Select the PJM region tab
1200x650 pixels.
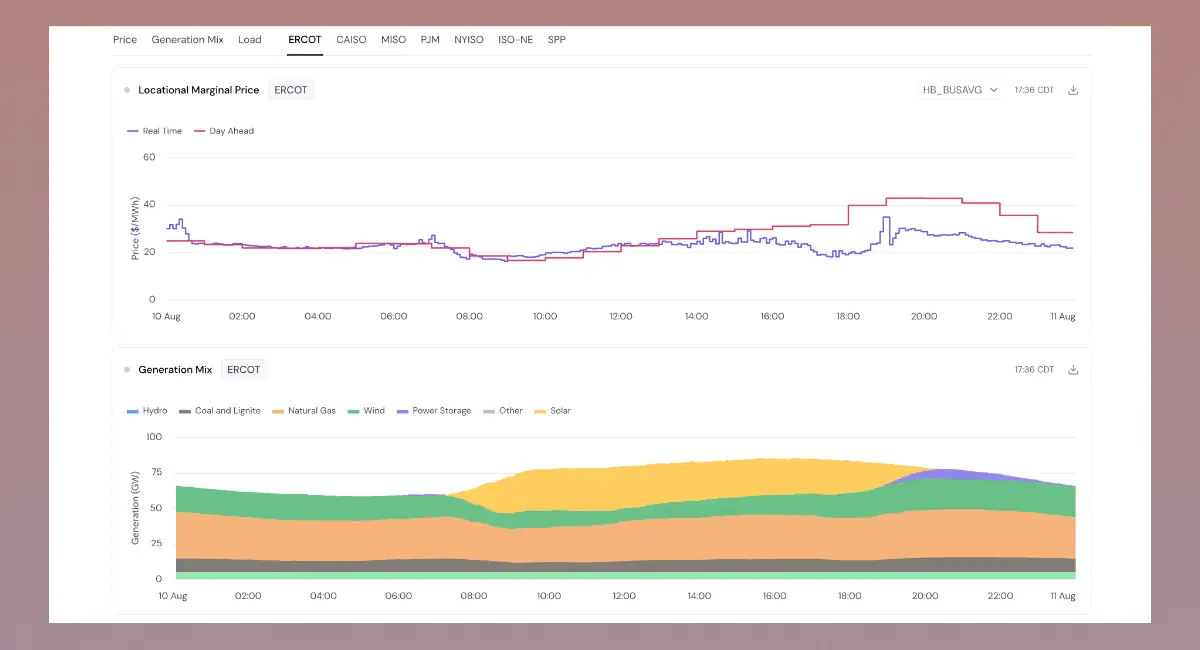click(430, 40)
